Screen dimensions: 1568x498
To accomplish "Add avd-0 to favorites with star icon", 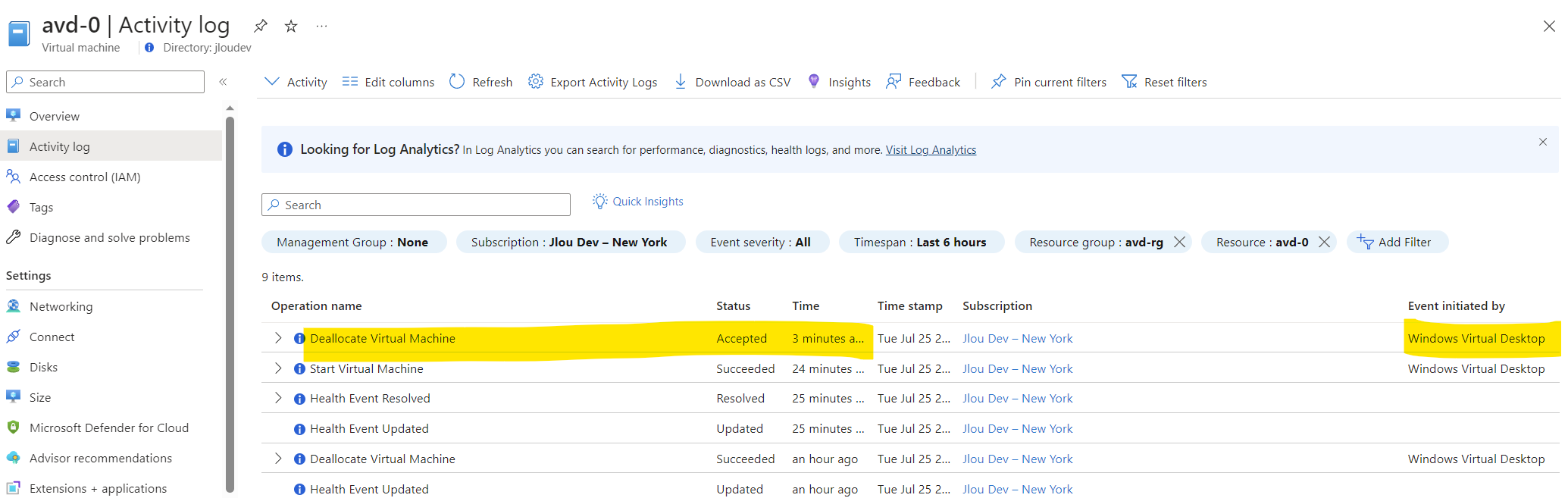I will [291, 27].
